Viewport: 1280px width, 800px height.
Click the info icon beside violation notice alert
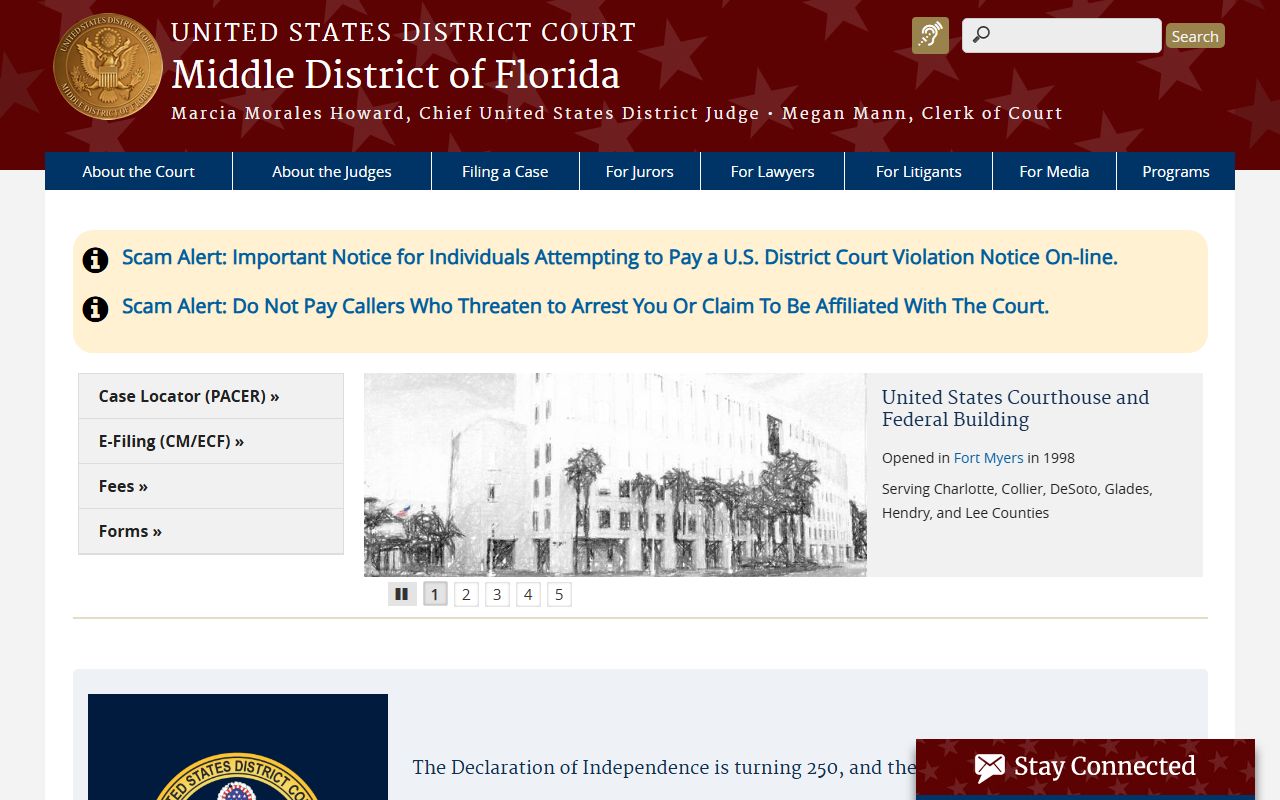click(x=95, y=260)
